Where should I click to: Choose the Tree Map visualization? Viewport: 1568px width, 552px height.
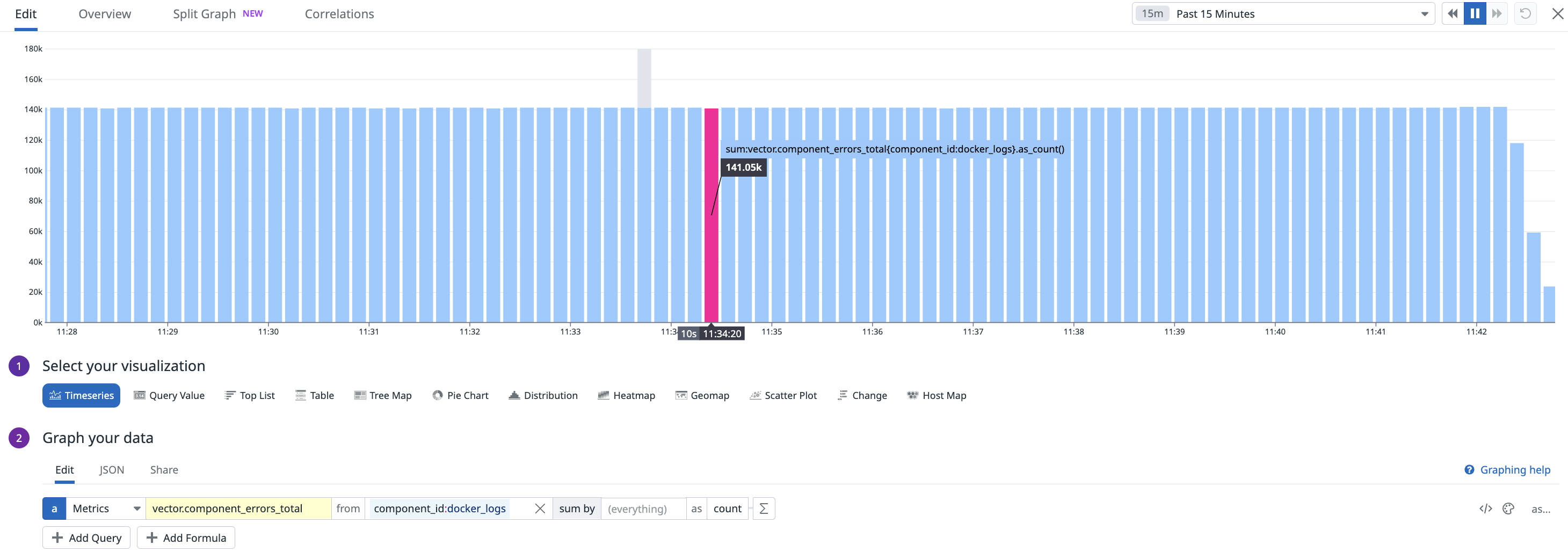click(383, 395)
